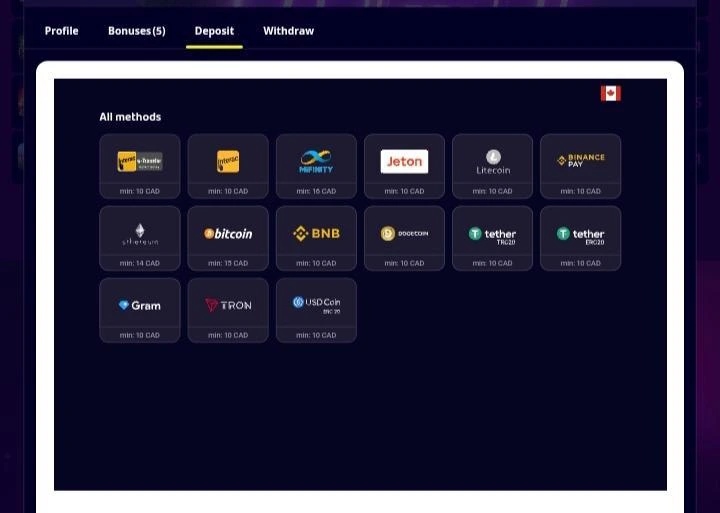720x513 pixels.
Task: Click min amount text under Jeton
Action: pyautogui.click(x=405, y=191)
